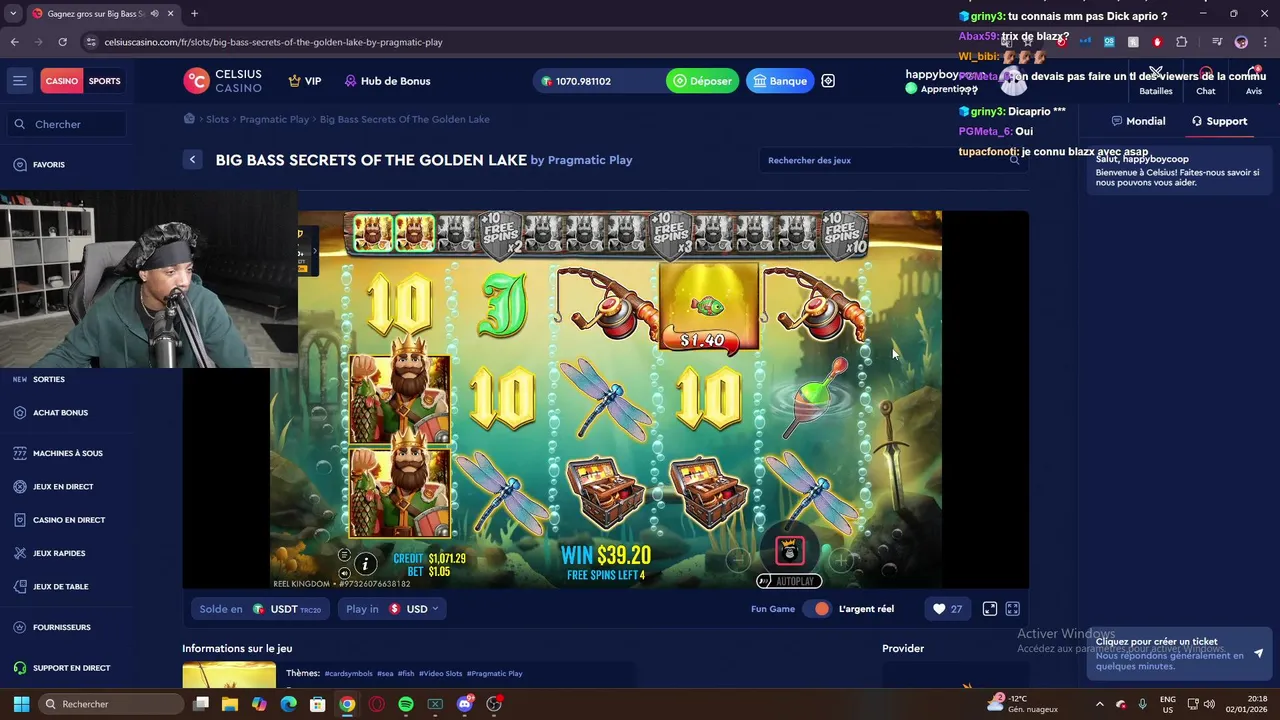
Task: Switch the game to fullscreen
Action: (x=1013, y=609)
